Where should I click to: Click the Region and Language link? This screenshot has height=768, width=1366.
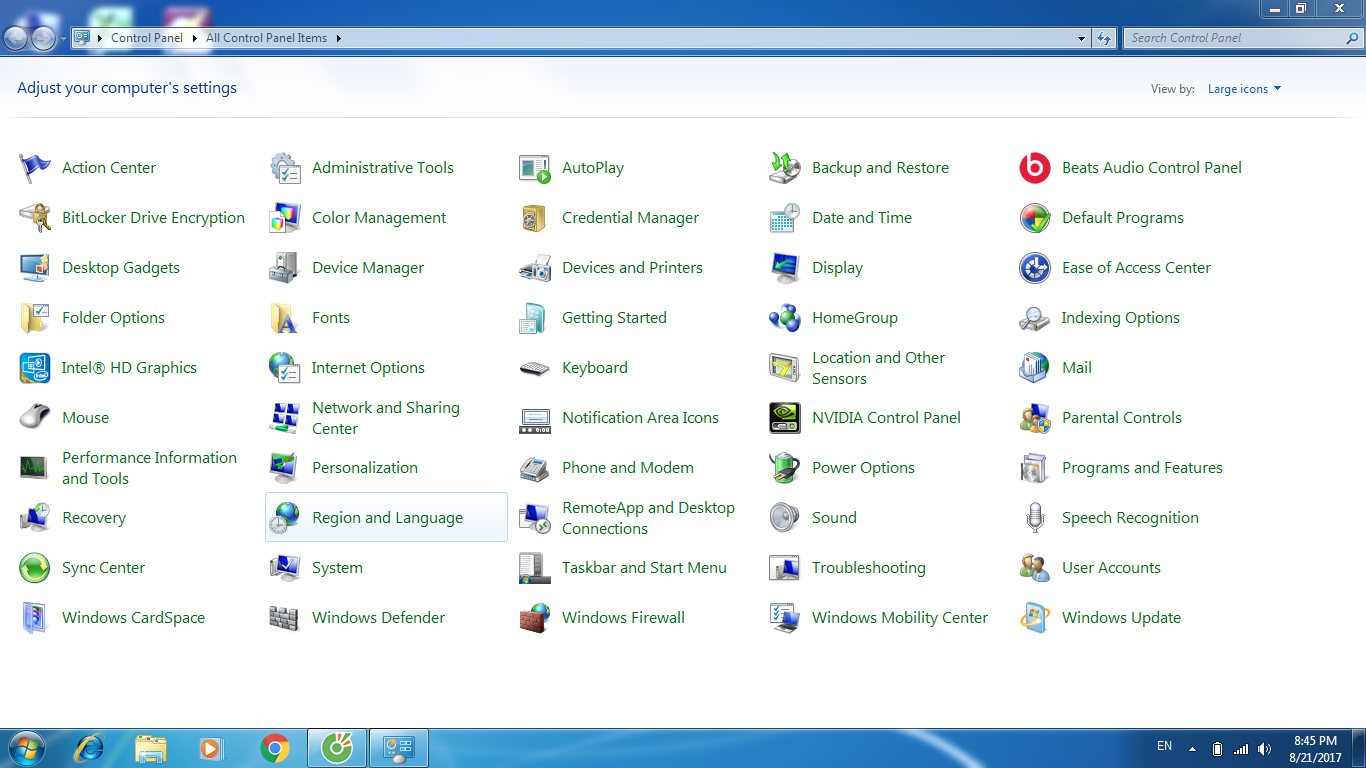(x=387, y=518)
